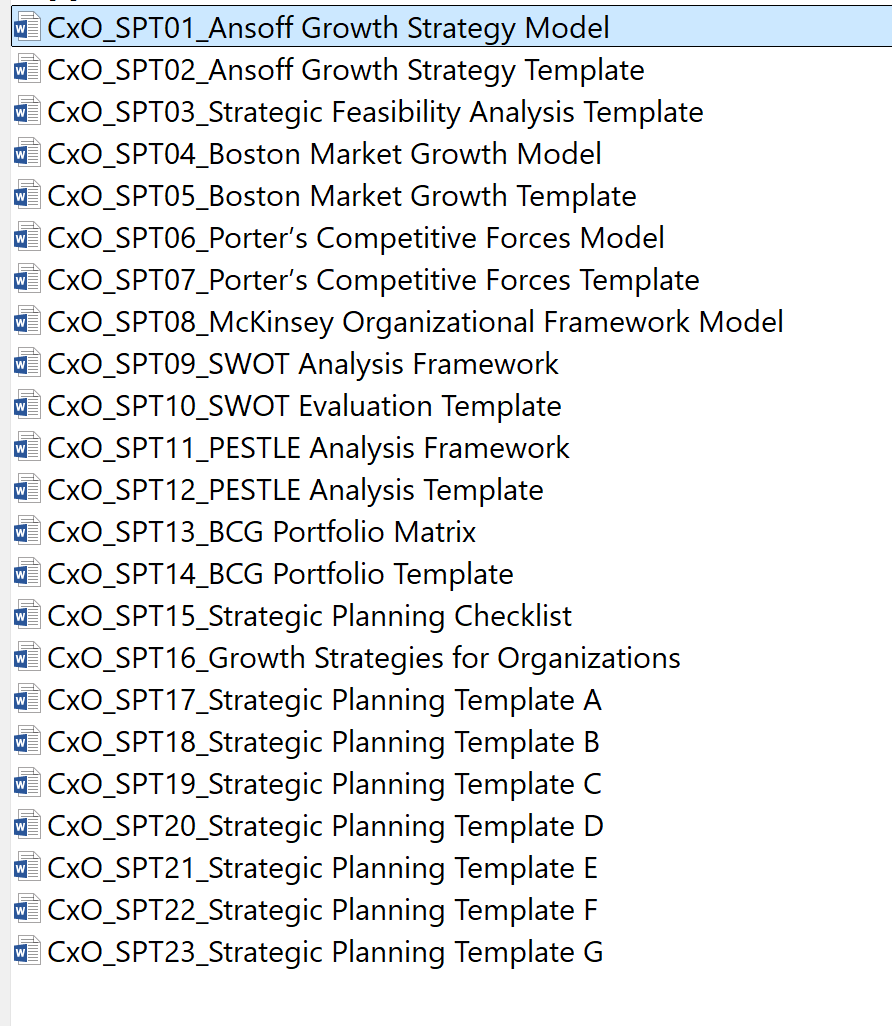The width and height of the screenshot is (892, 1026).
Task: Click Word icon beside SPT04 Boston Market Growth Model
Action: (x=27, y=154)
